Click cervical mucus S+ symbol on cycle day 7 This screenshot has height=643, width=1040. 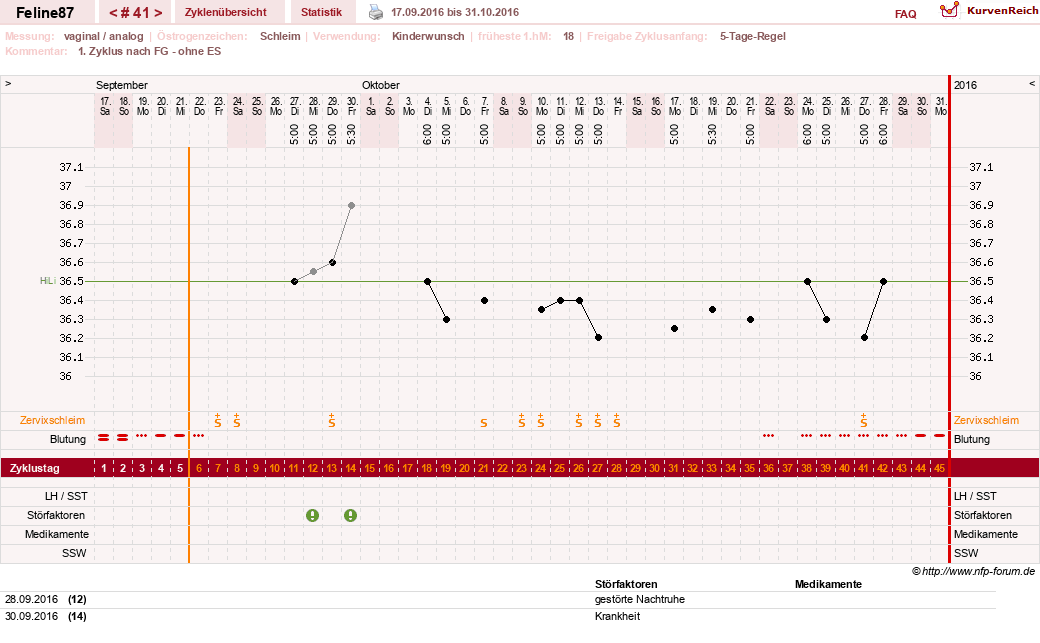tap(218, 420)
